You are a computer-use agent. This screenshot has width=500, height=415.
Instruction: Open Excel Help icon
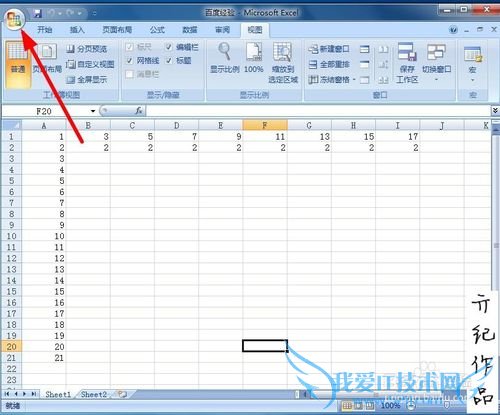coord(453,30)
